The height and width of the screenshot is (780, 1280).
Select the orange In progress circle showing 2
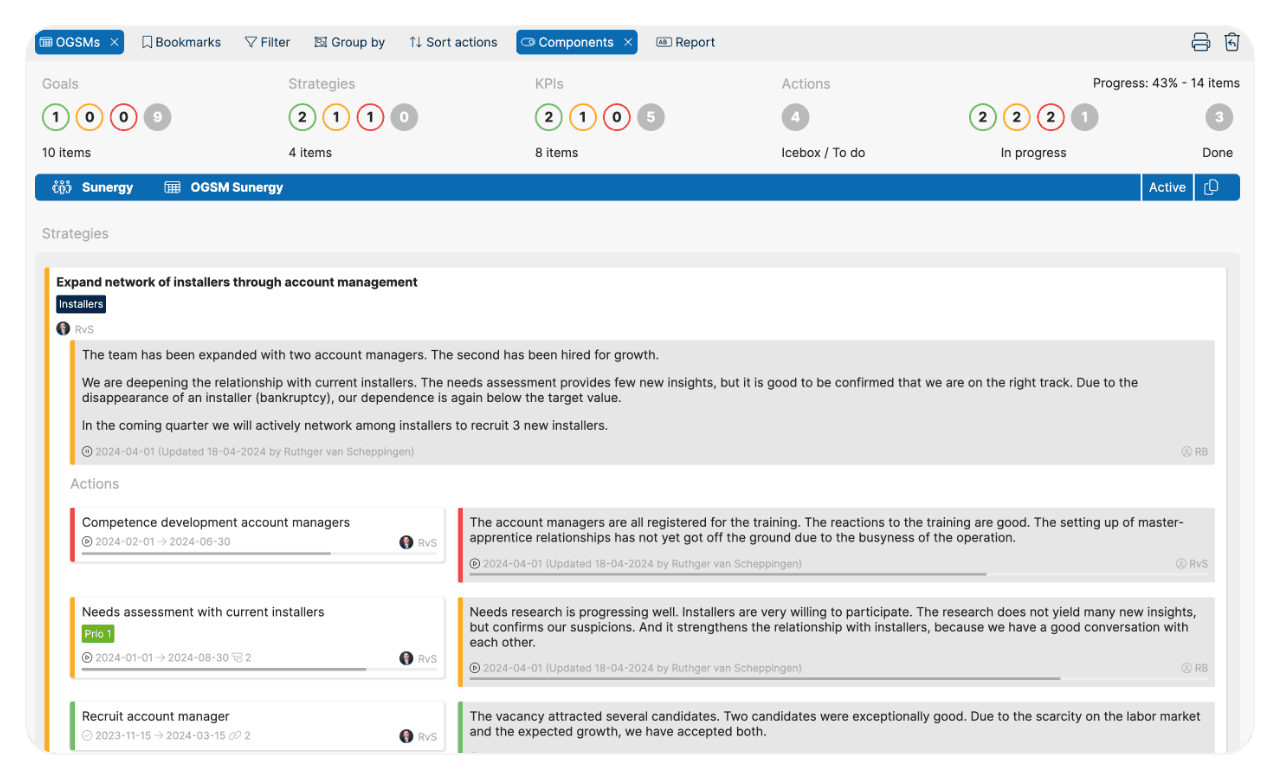1017,118
